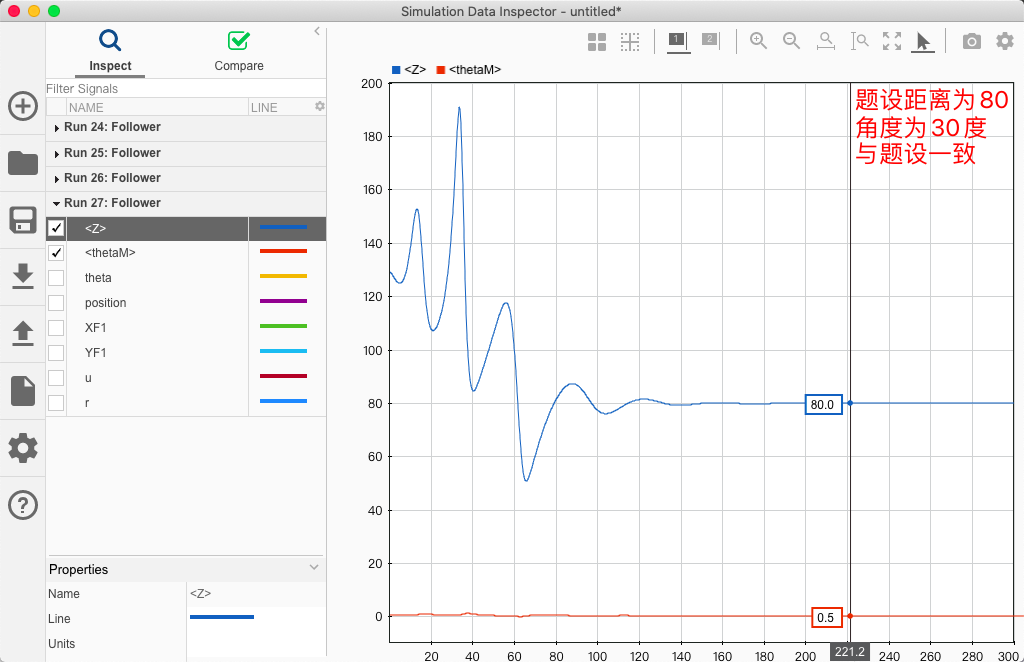Screen dimensions: 1024x662
Task: Activate zoom in time icon
Action: click(x=825, y=41)
